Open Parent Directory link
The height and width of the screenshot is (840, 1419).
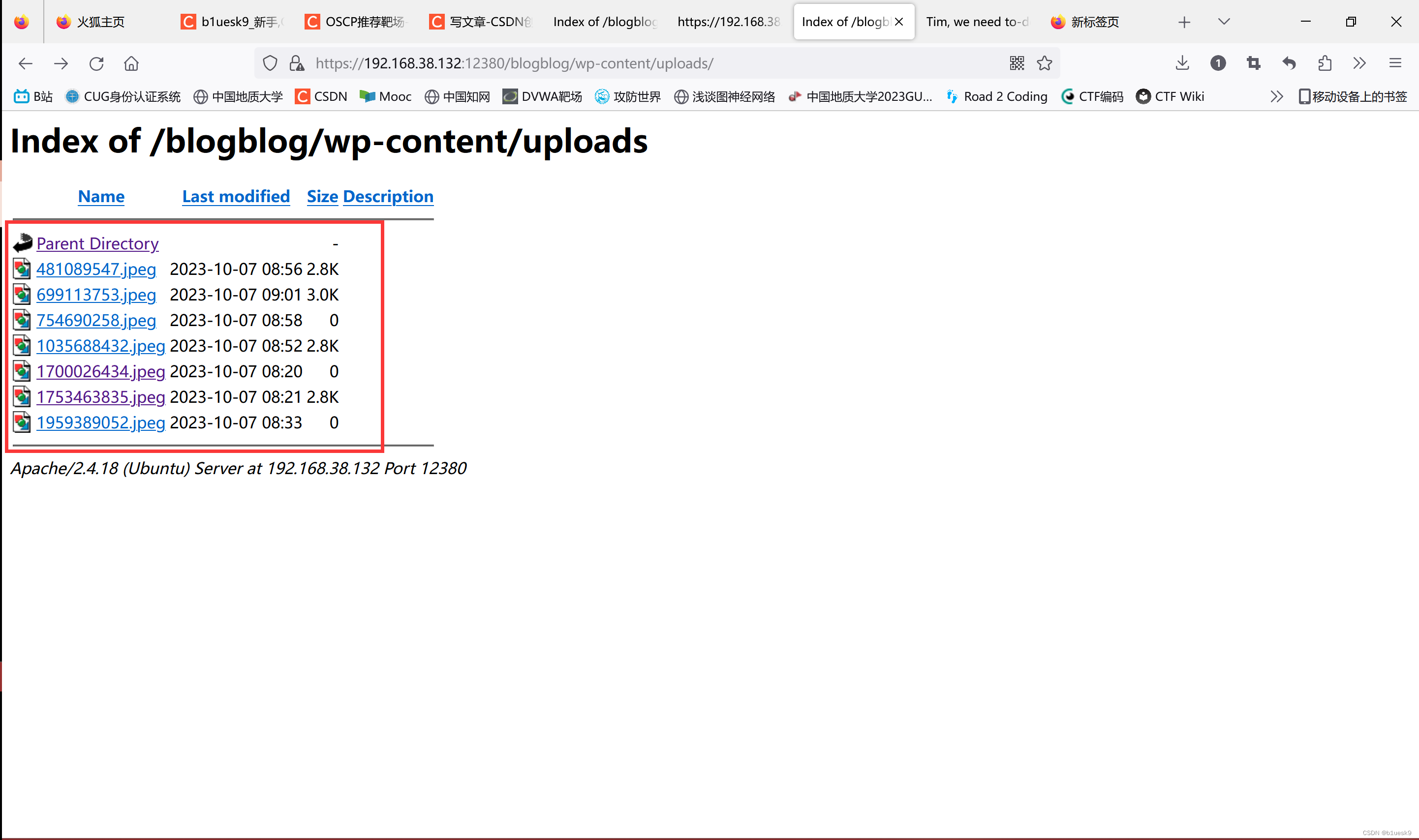(97, 243)
